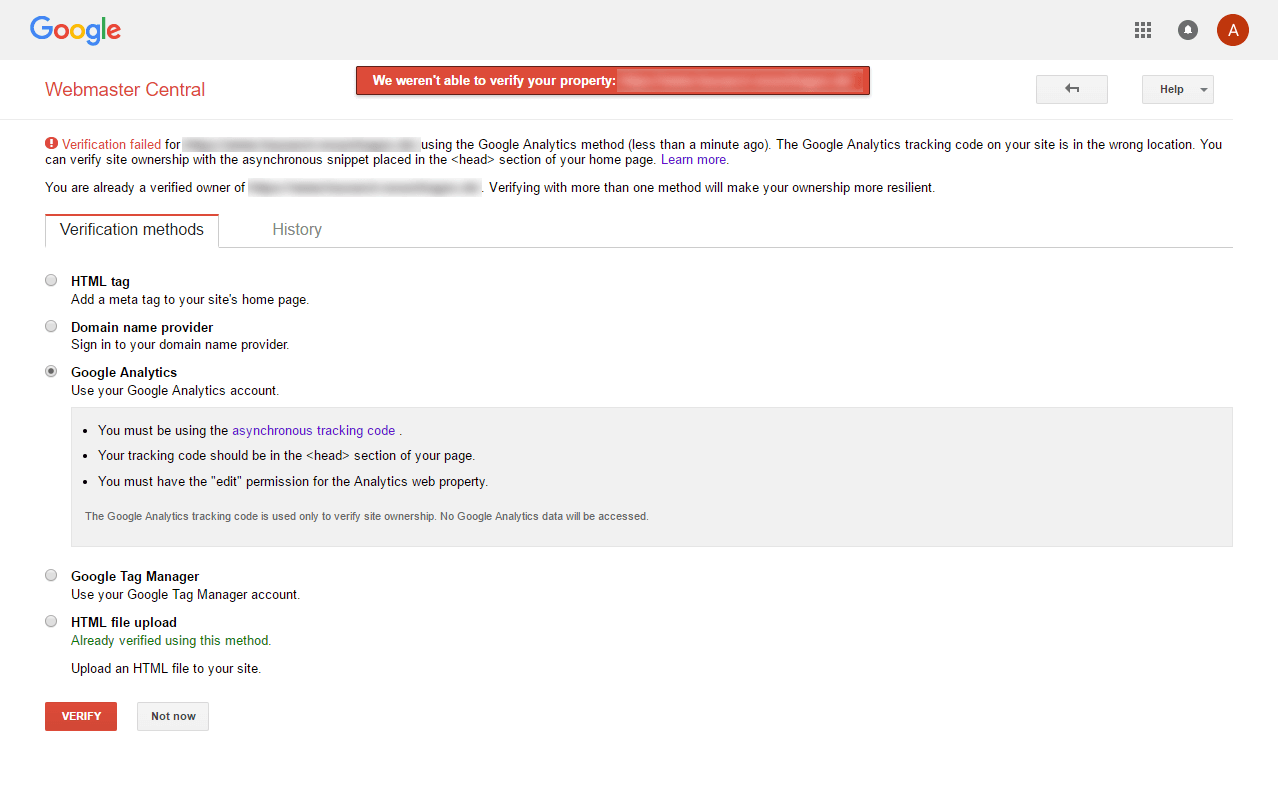This screenshot has width=1278, height=785.
Task: Open the Google apps grid icon
Action: tap(1143, 30)
